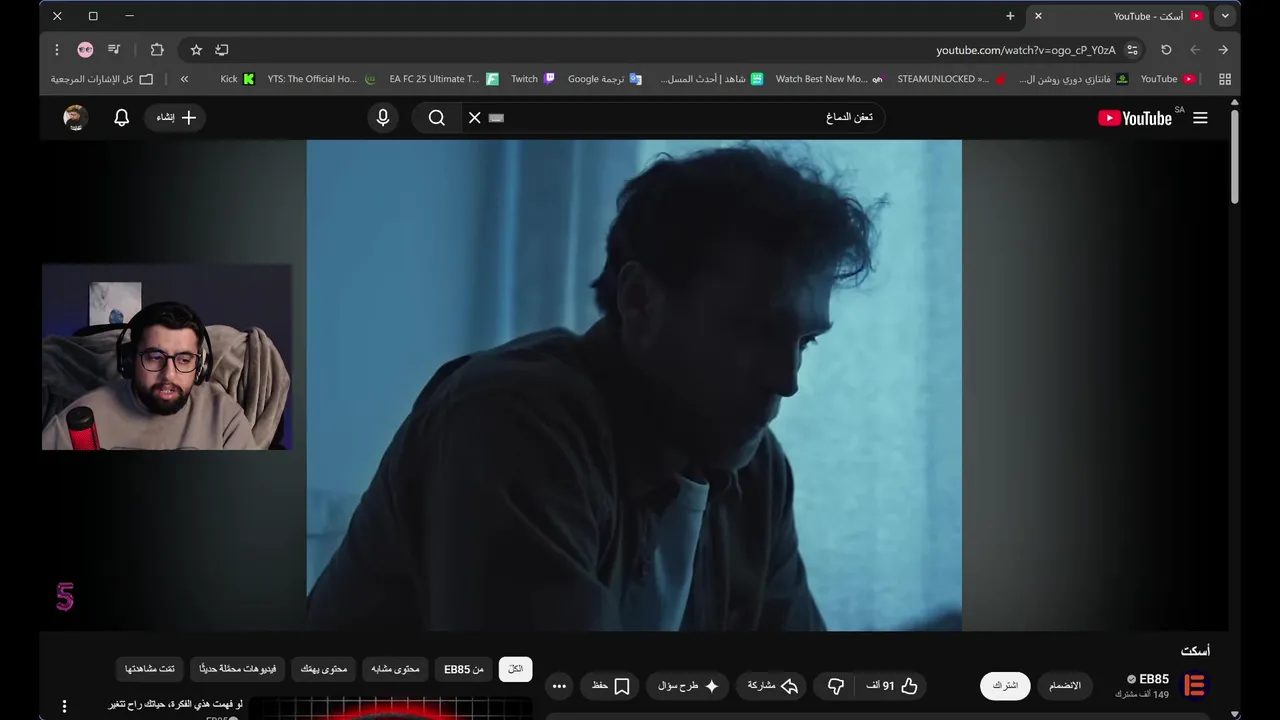Open YouTube notifications bell
The height and width of the screenshot is (720, 1280).
click(122, 118)
